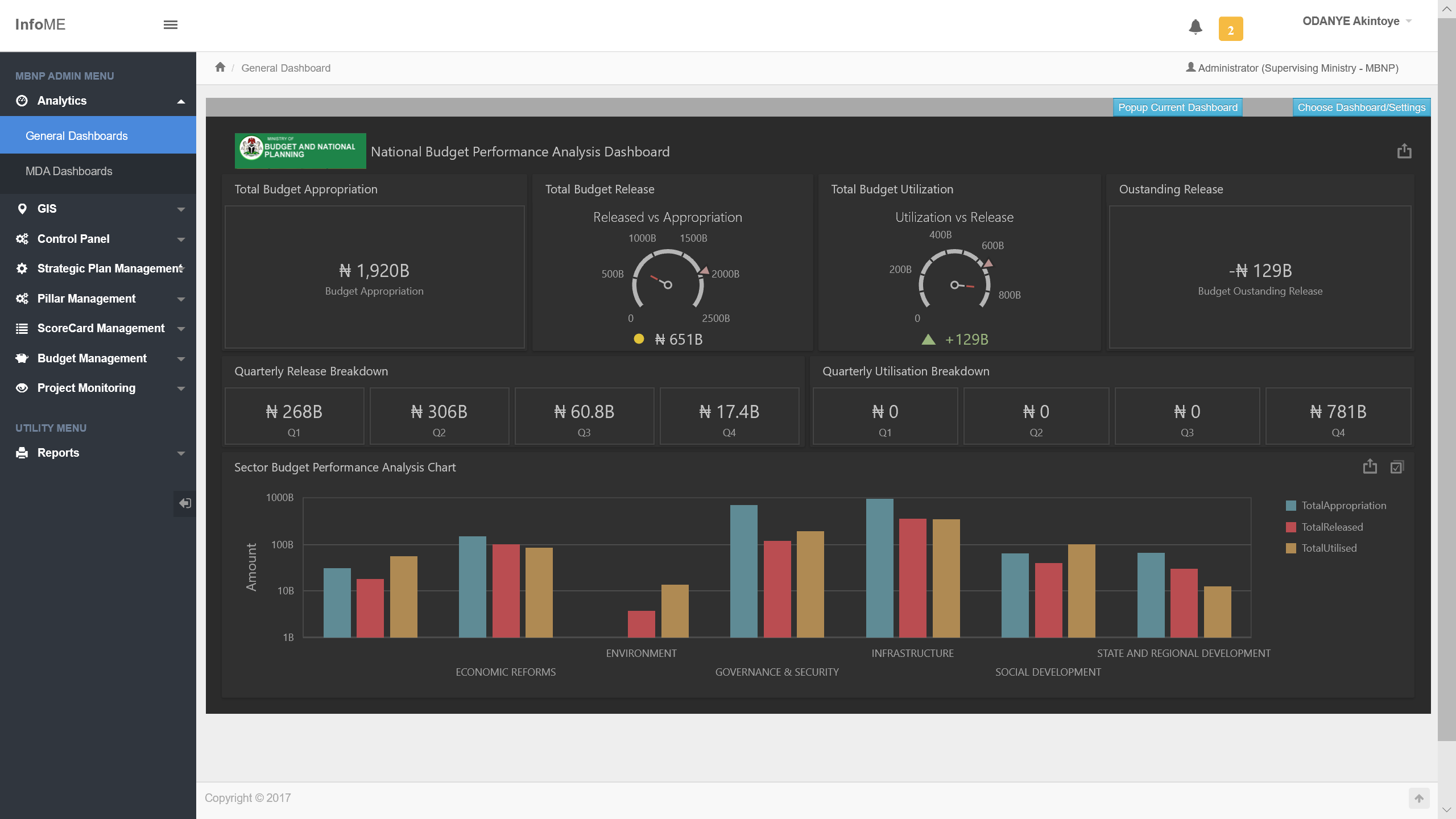Click the Copyright © 2017 footer text
Screen dimensions: 1456x819
tap(247, 798)
